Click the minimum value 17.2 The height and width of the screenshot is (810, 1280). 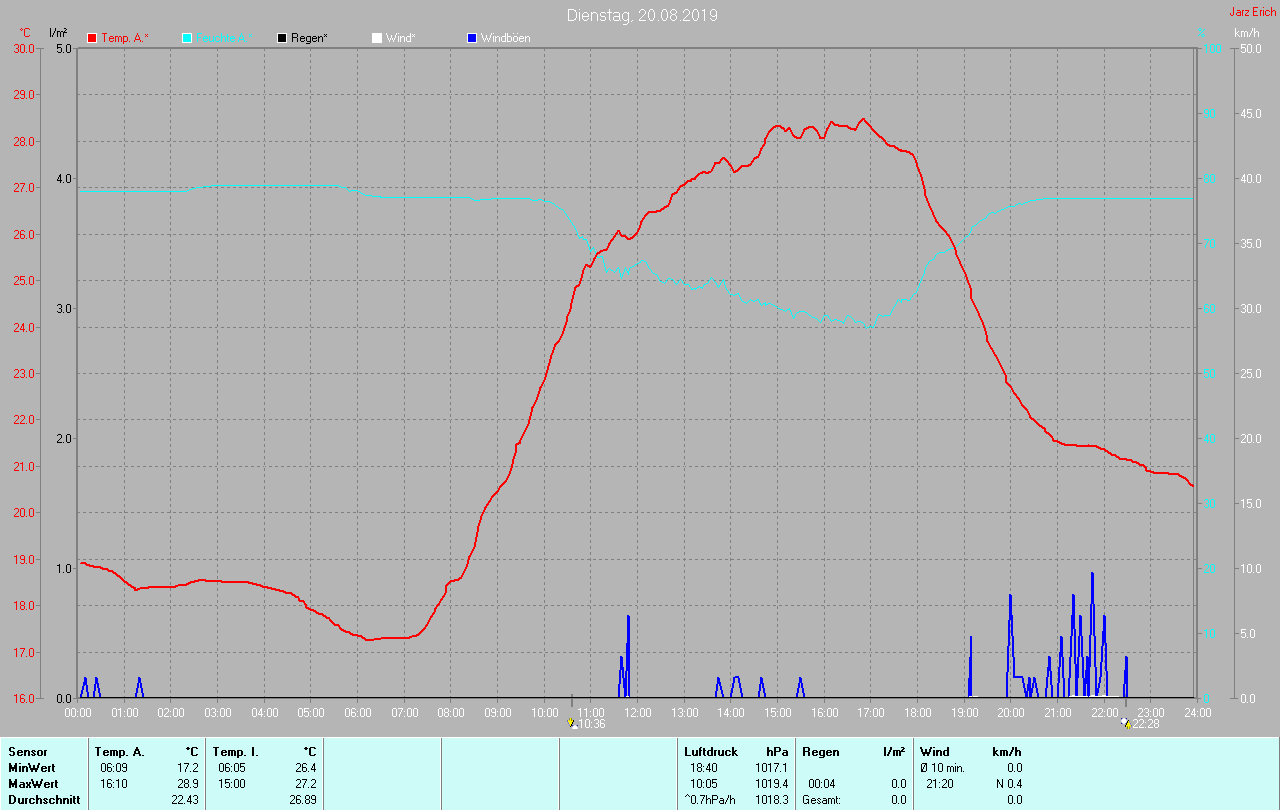point(189,768)
